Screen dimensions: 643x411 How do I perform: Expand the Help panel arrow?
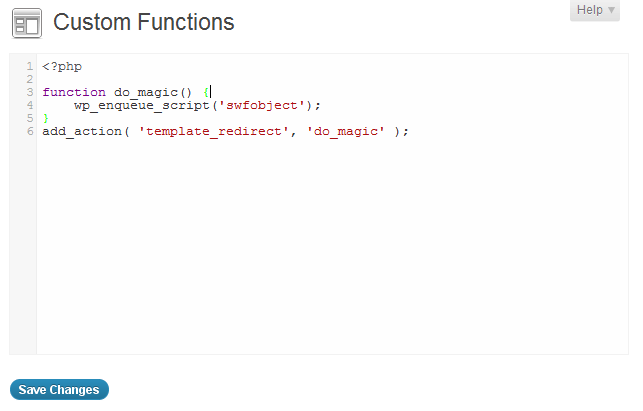pos(611,10)
